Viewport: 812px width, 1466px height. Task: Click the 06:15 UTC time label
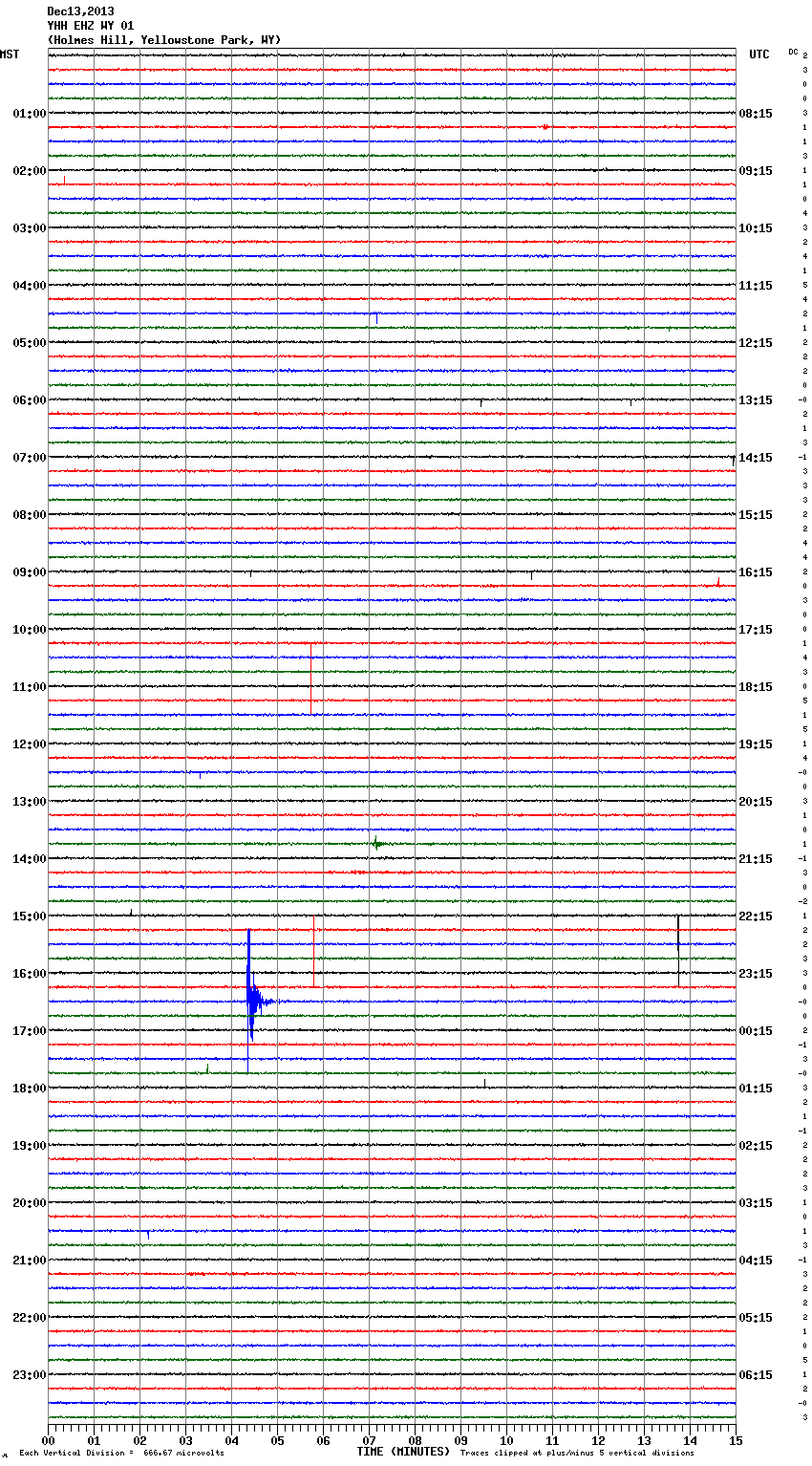[x=756, y=1375]
